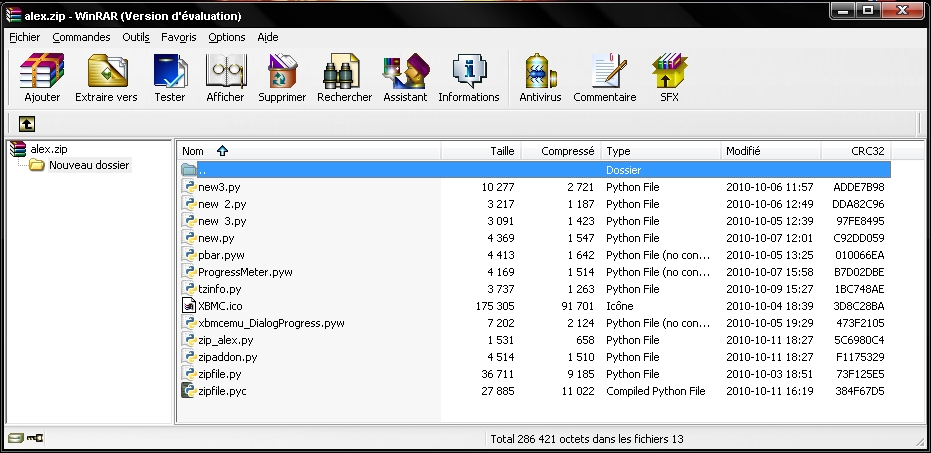Sort by the Taille column header
This screenshot has width=931, height=453.
(502, 151)
